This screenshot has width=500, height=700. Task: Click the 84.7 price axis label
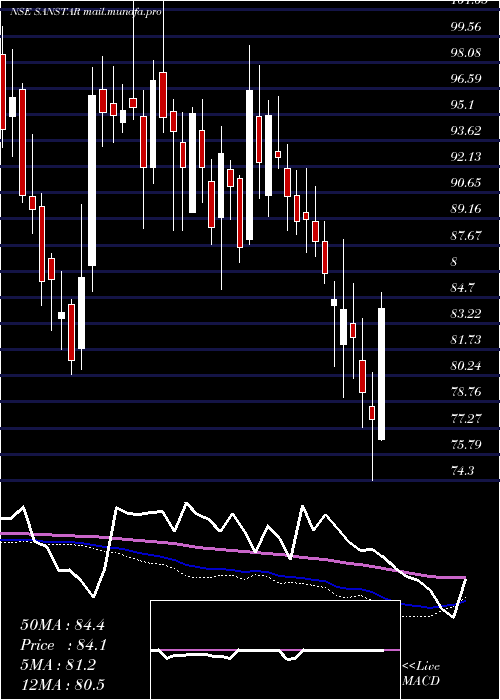(x=462, y=288)
